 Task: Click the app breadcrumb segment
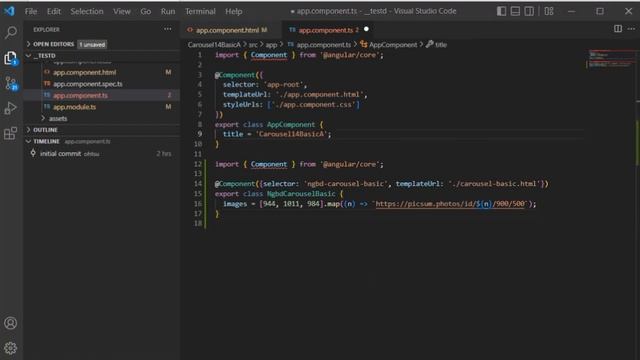click(271, 44)
